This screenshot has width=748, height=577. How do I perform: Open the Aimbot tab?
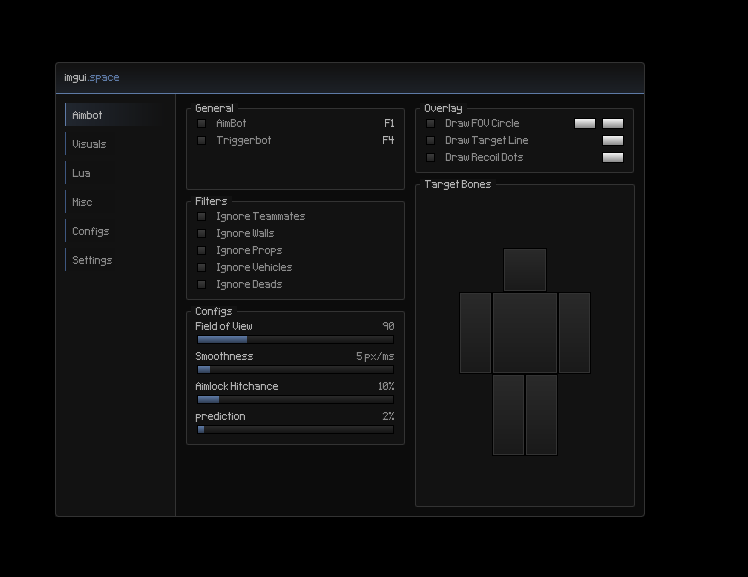pyautogui.click(x=113, y=115)
